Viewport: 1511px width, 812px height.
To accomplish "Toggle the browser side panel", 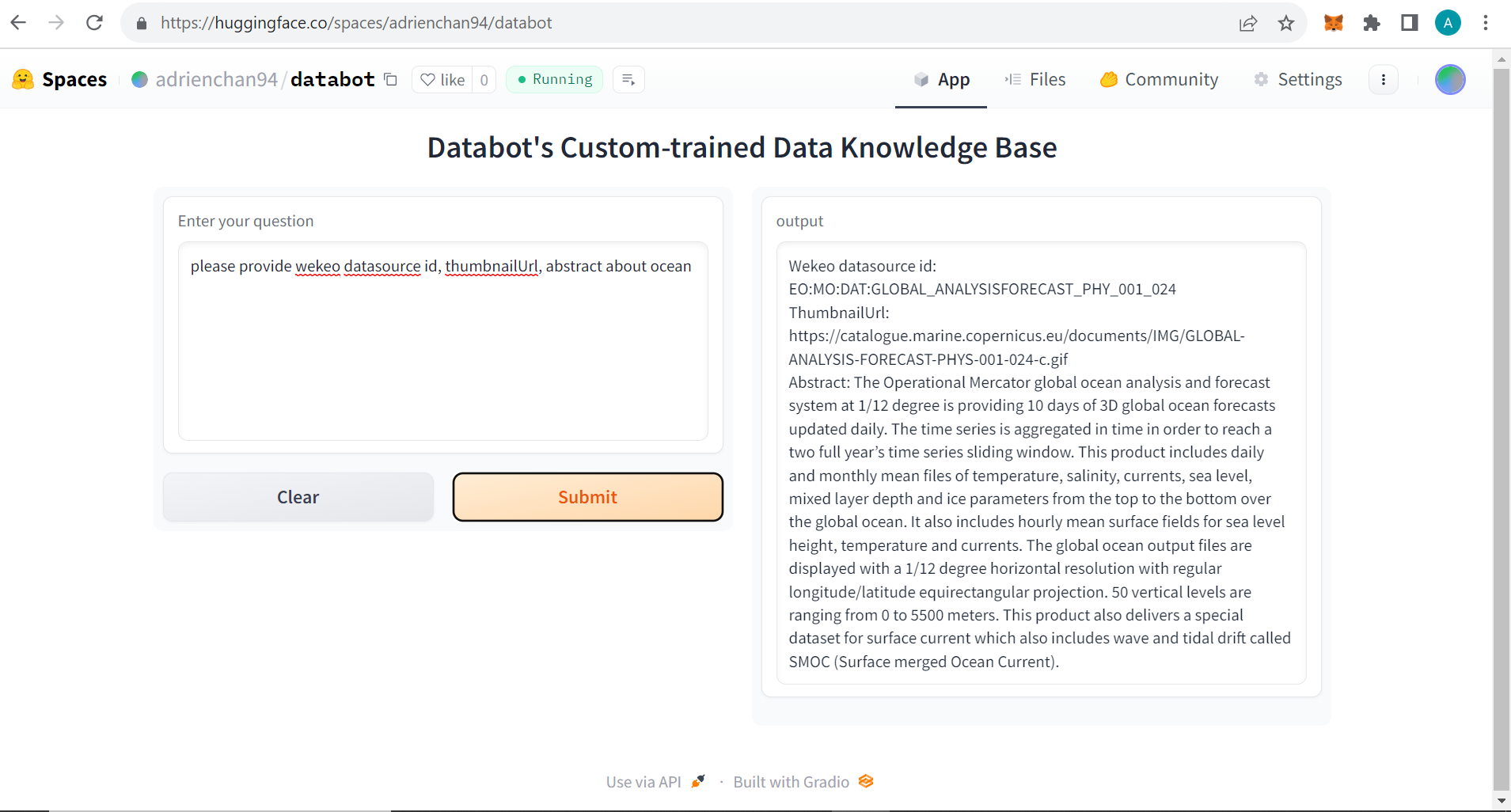I will point(1410,23).
